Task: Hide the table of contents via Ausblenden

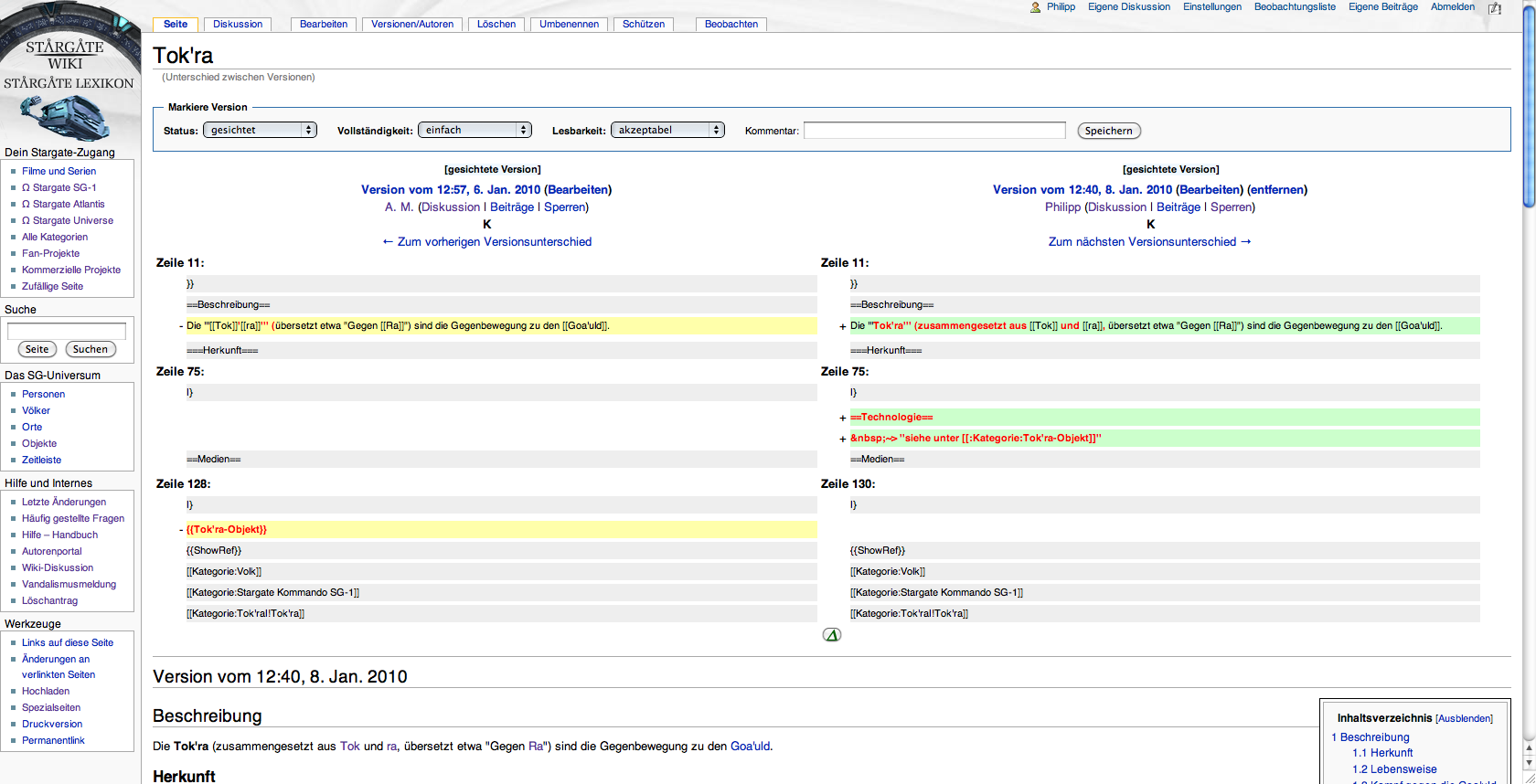Action: pyautogui.click(x=1464, y=719)
